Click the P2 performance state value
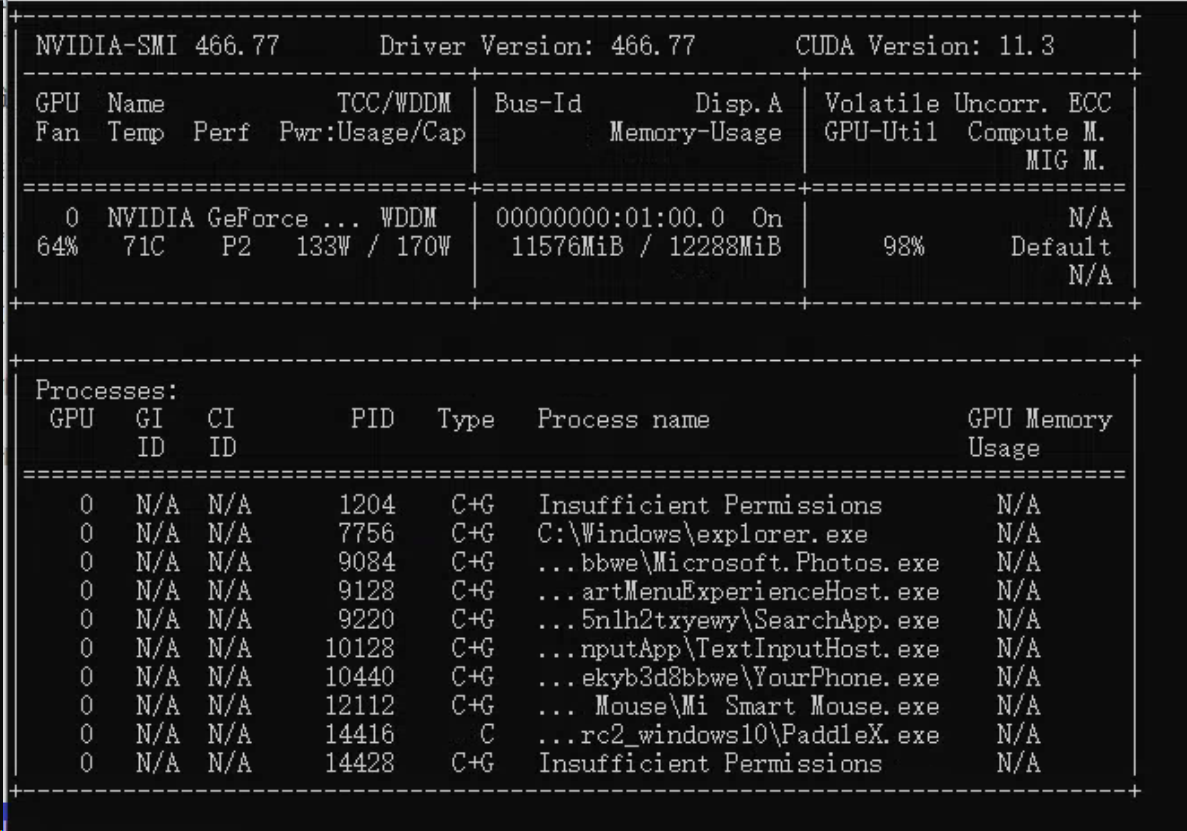This screenshot has height=831, width=1187. (x=236, y=247)
